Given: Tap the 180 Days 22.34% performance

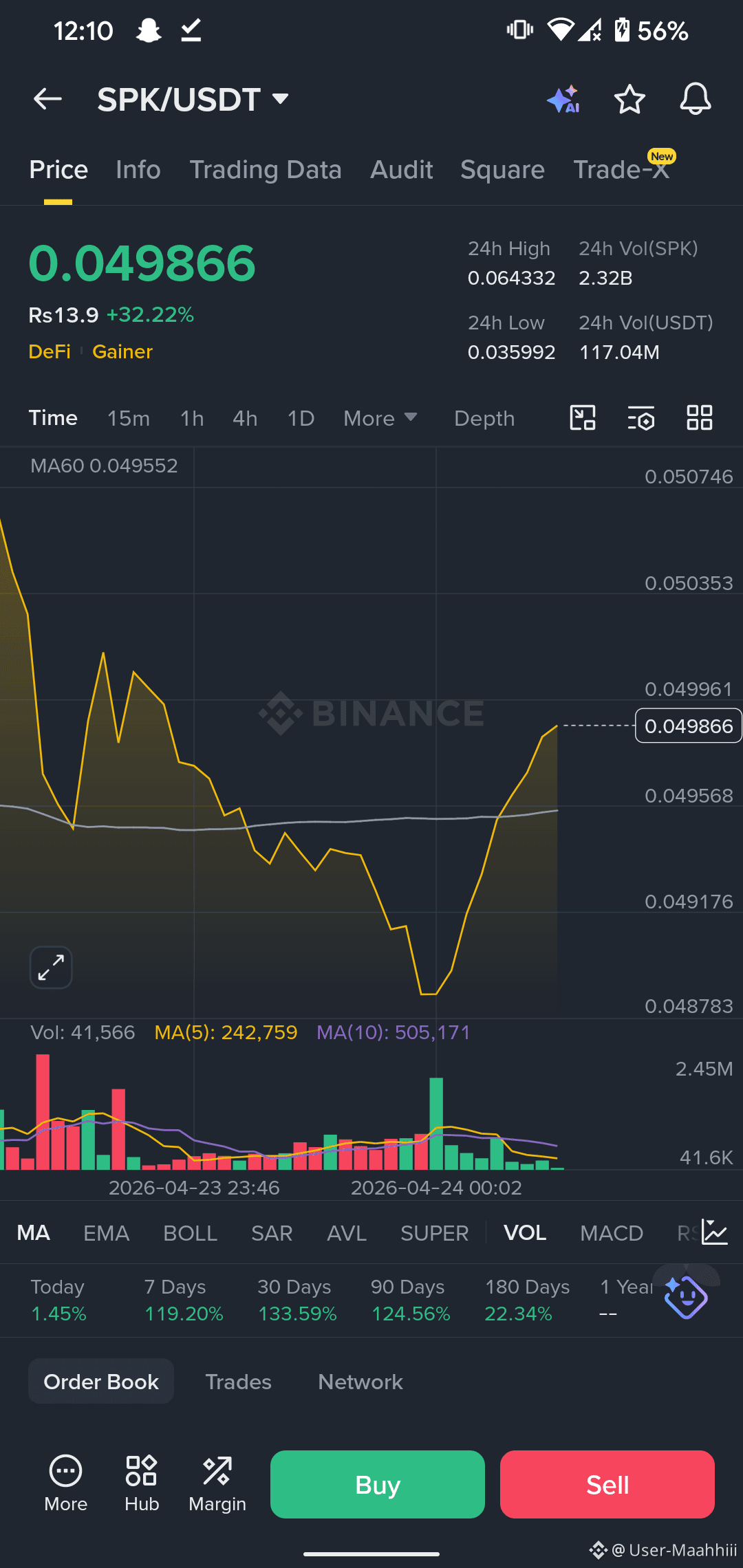Looking at the screenshot, I should pos(527,1300).
